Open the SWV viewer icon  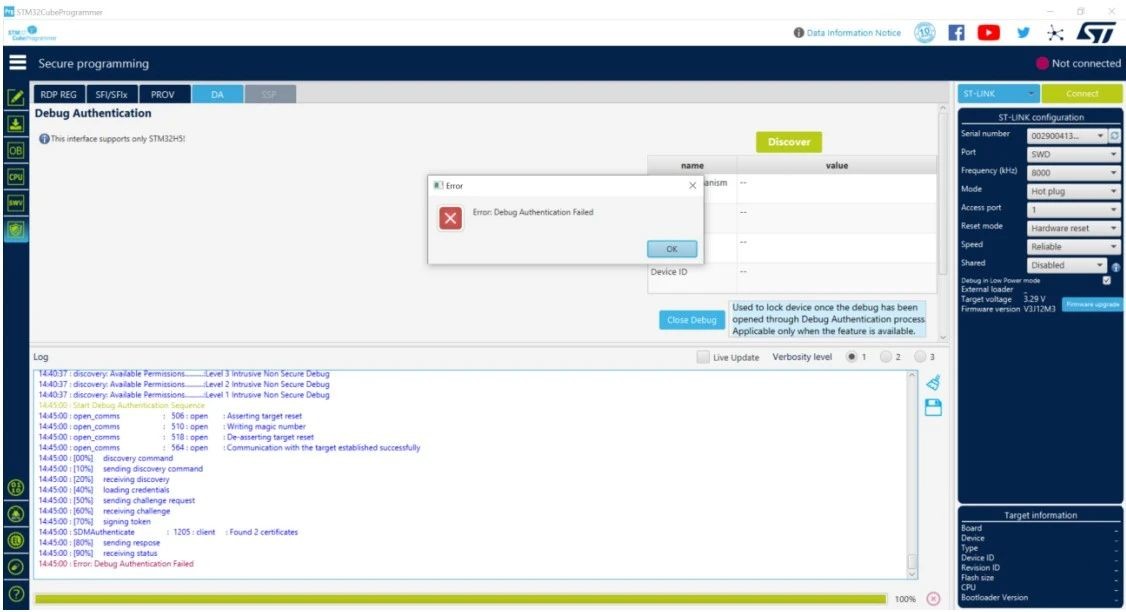tap(16, 203)
